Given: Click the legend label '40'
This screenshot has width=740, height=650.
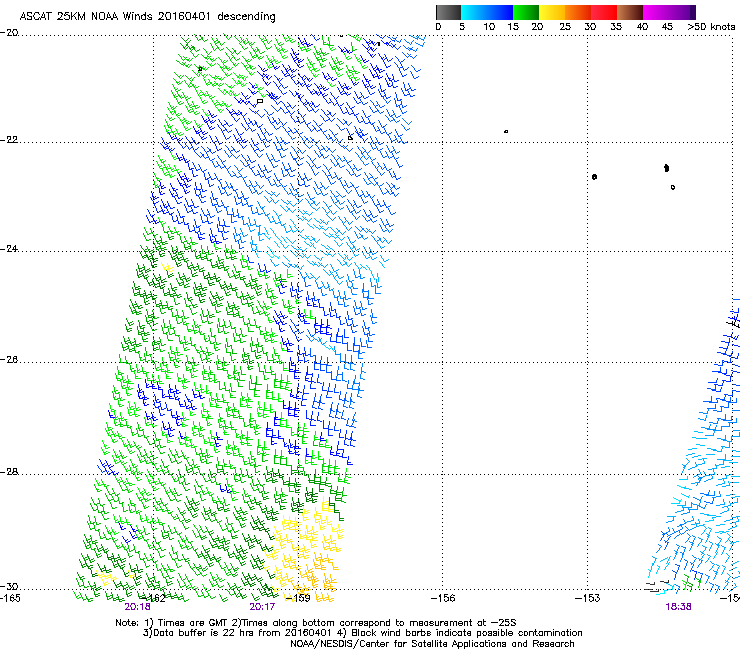Looking at the screenshot, I should tap(642, 27).
